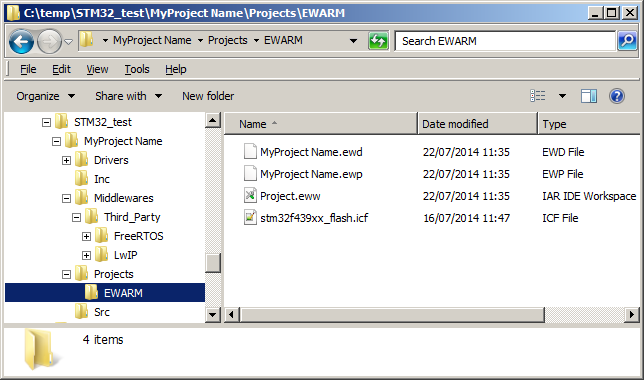Select STM32_test folder in tree
Viewport: 644px width, 380px height.
click(103, 122)
